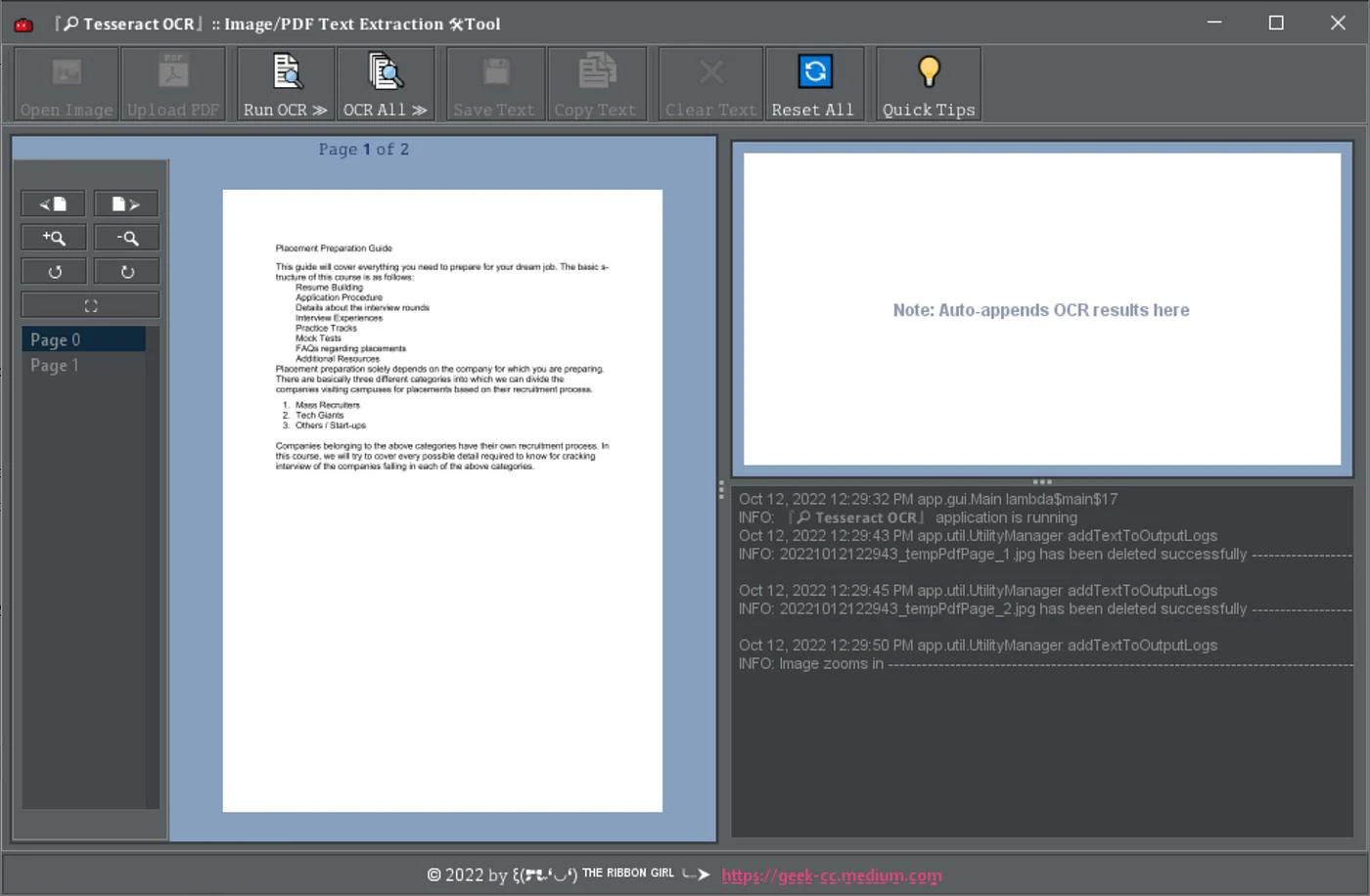Reset everything with Reset All
Viewport: 1370px width, 896px height.
pos(813,84)
